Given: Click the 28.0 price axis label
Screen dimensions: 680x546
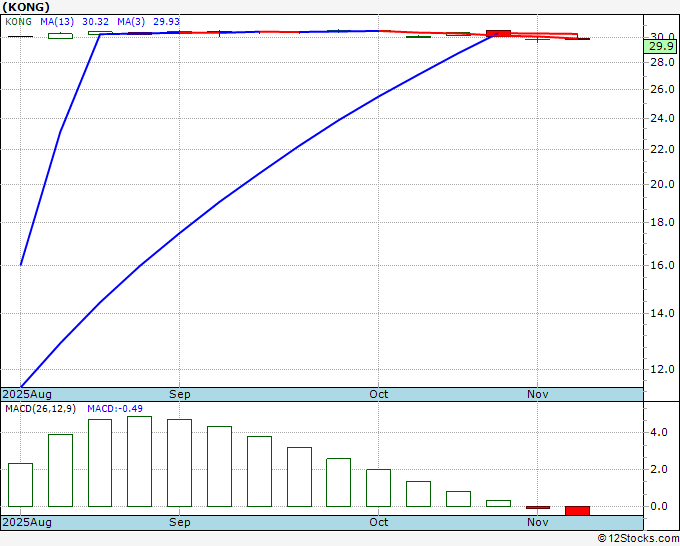Looking at the screenshot, I should pos(662,62).
